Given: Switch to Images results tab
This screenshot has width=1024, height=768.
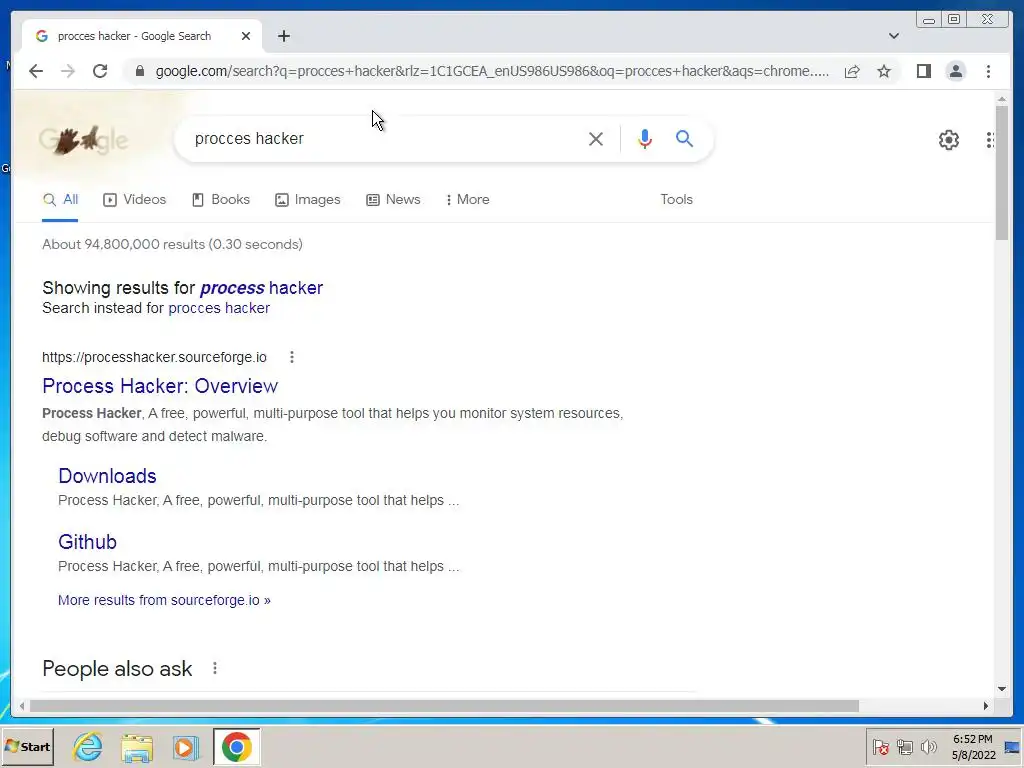Looking at the screenshot, I should [308, 200].
